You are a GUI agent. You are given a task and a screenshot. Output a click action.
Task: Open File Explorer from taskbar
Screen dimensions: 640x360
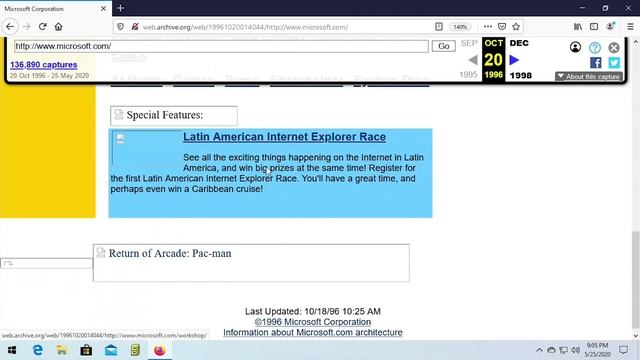click(x=62, y=350)
